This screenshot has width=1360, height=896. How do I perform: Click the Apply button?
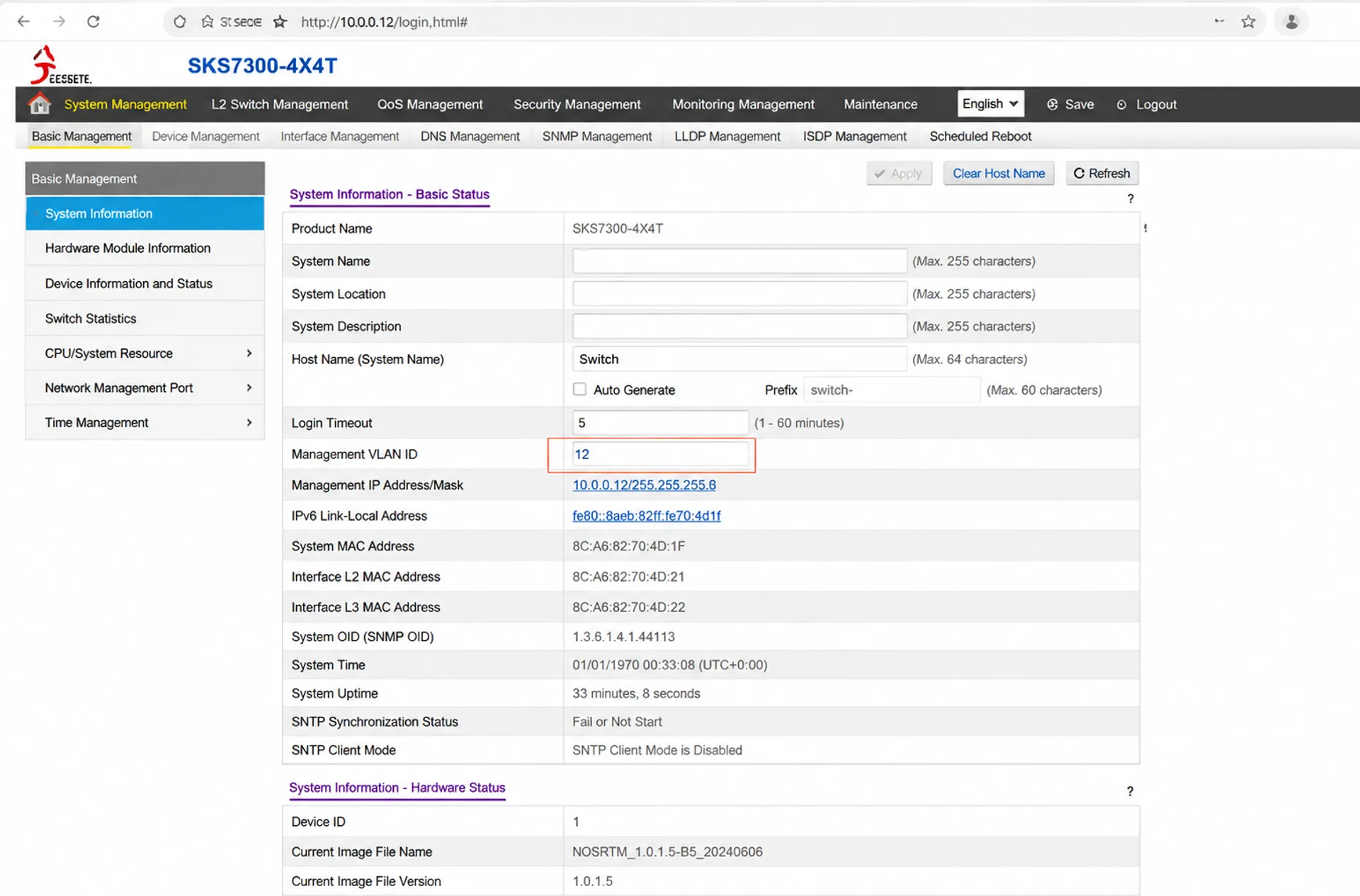click(x=899, y=174)
